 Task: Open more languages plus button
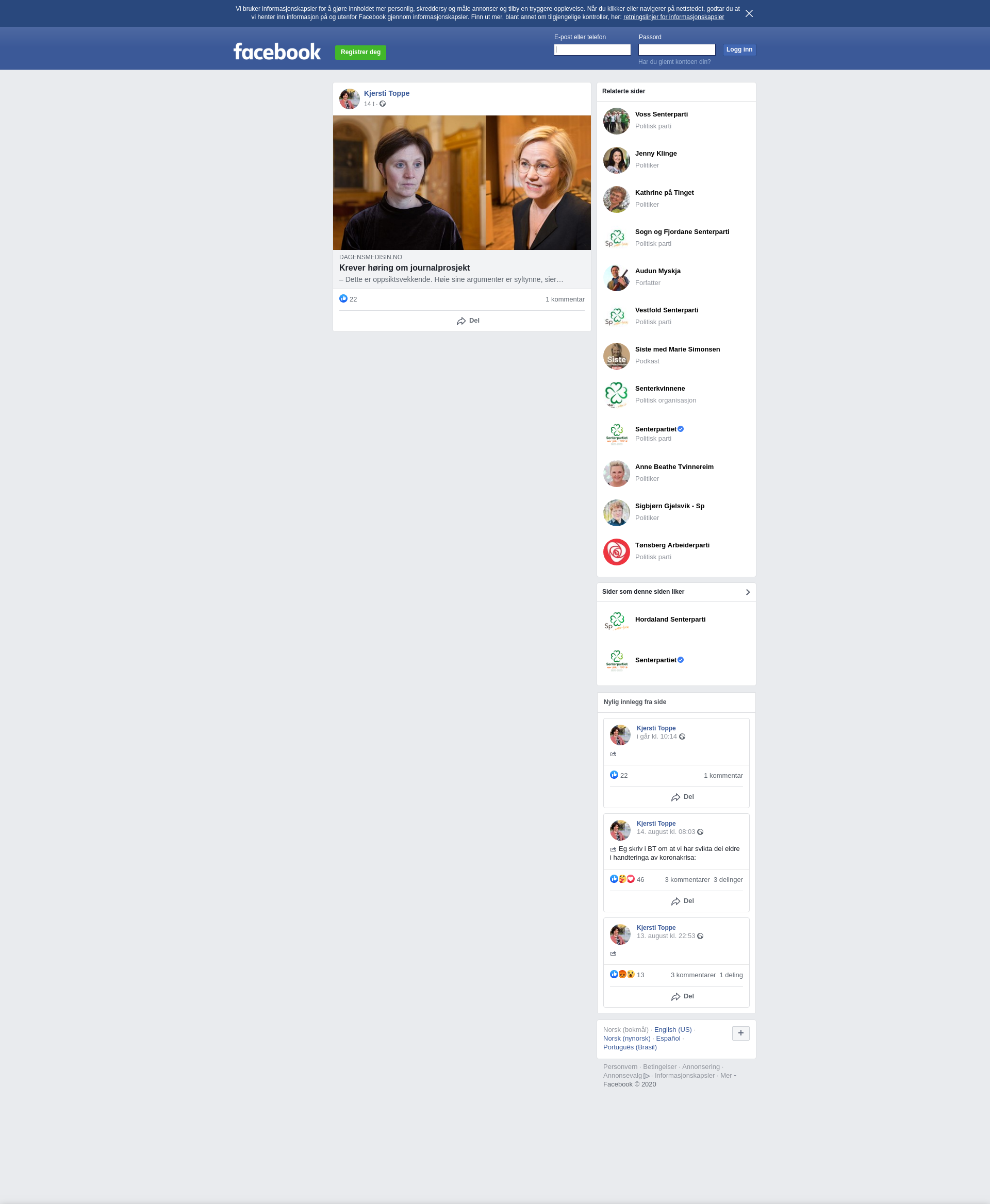740,1033
